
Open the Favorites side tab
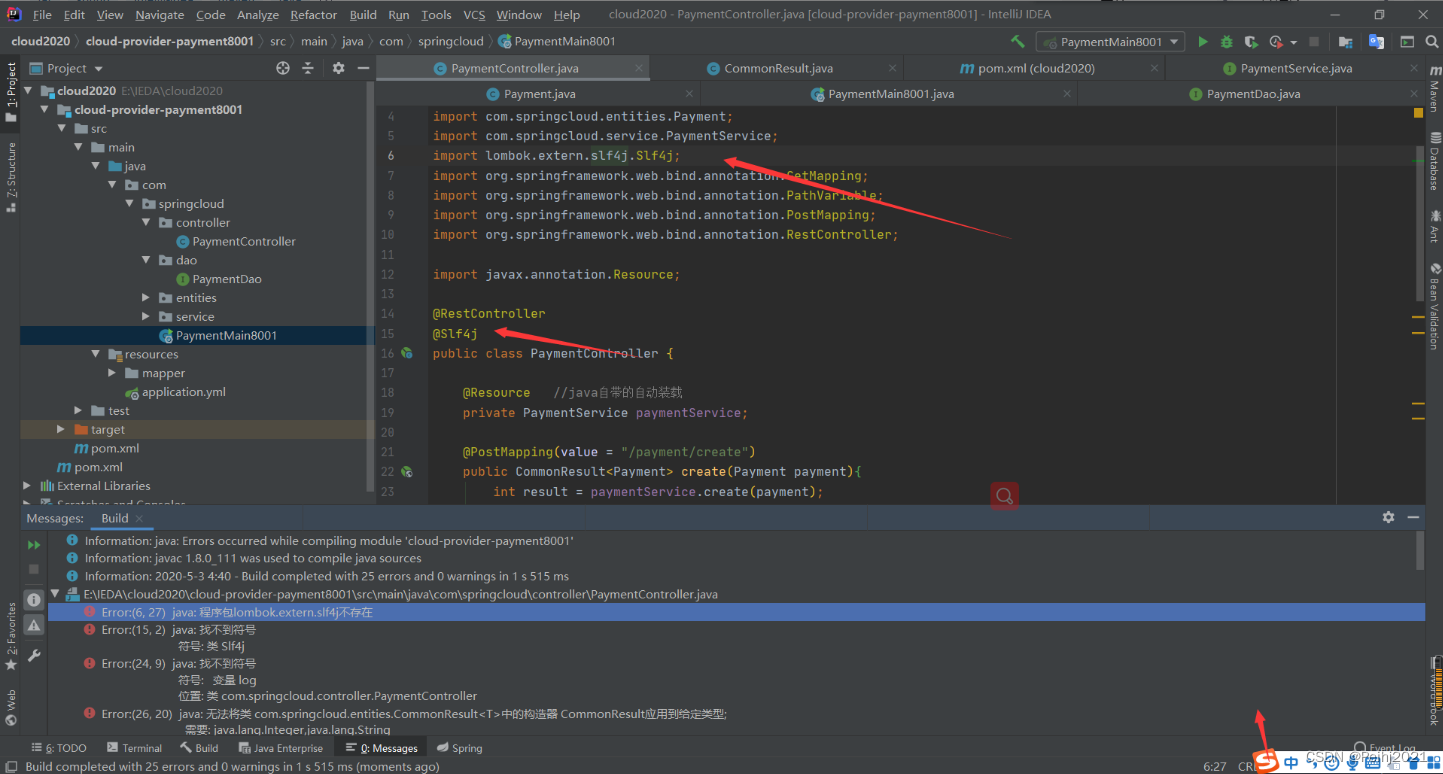click(11, 637)
